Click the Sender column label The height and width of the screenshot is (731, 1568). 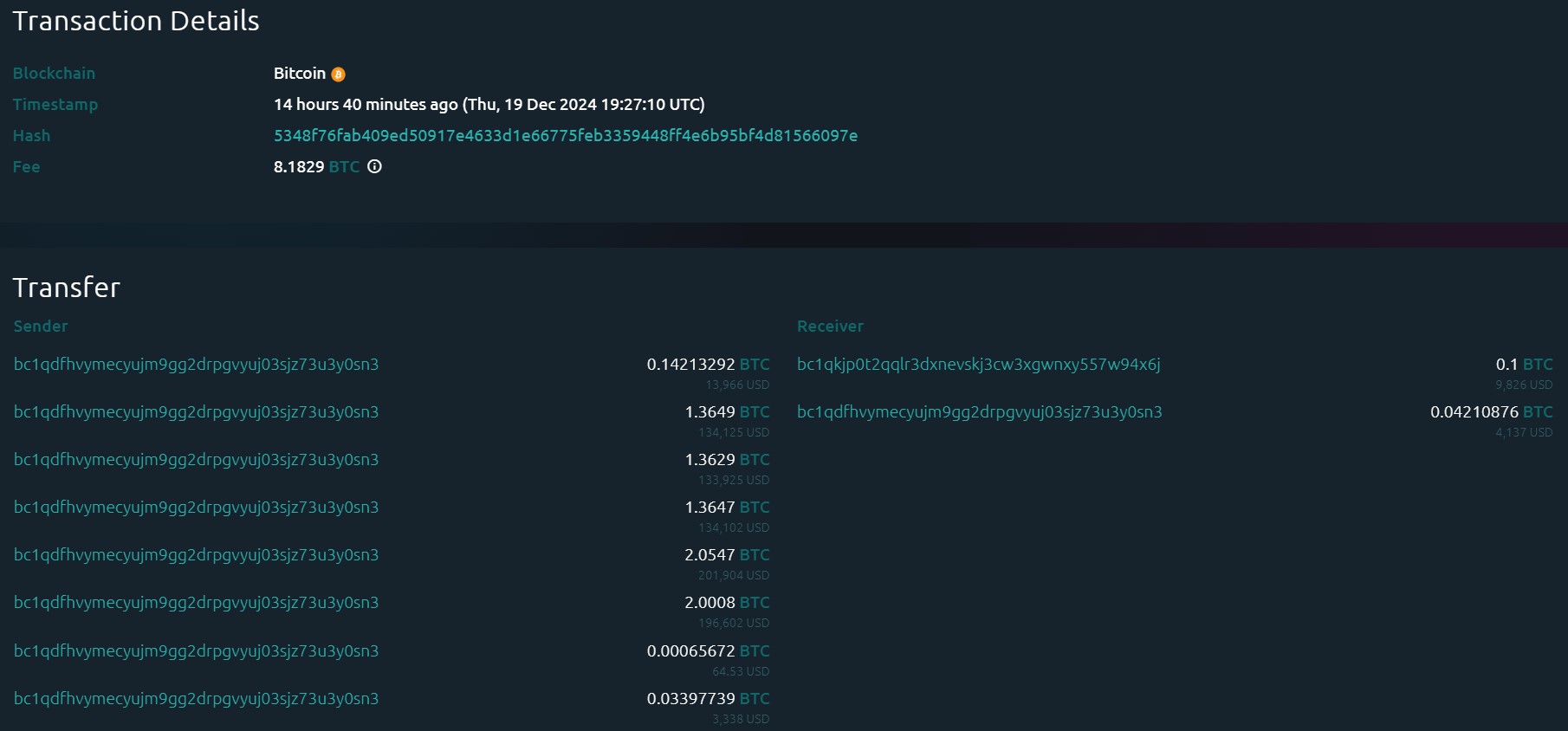tap(41, 327)
